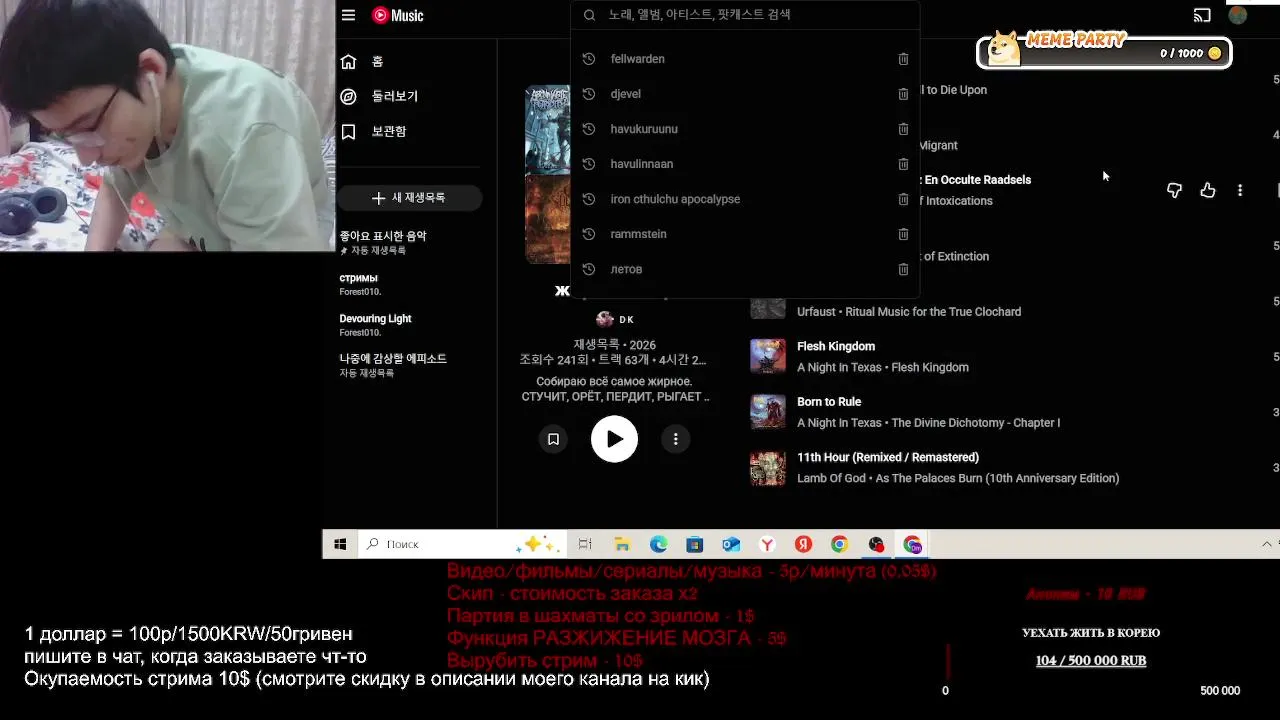Open Task View on the taskbar

coord(585,544)
